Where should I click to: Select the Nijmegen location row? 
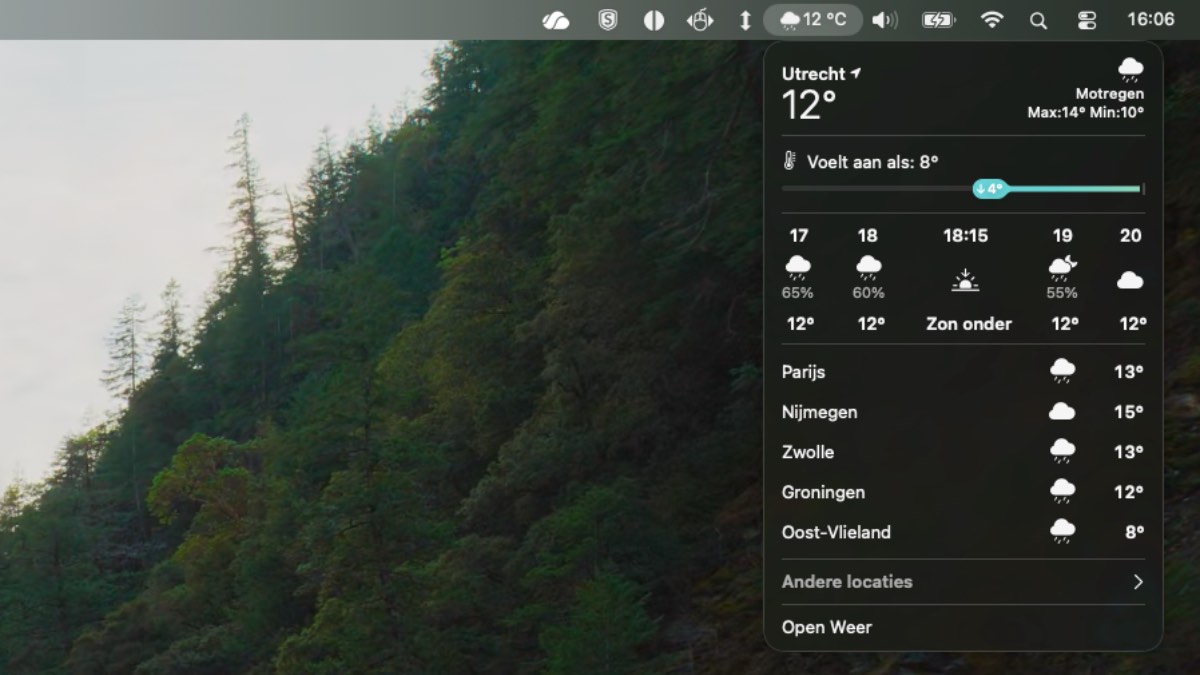(820, 412)
